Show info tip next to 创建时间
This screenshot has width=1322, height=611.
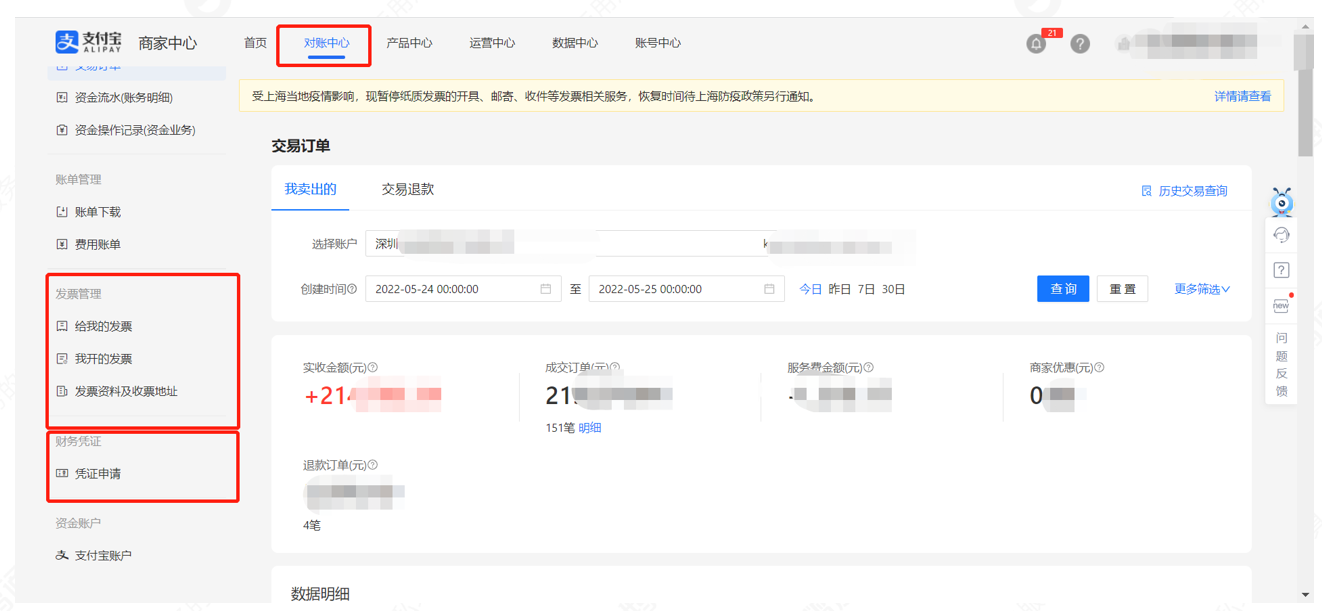coord(352,289)
